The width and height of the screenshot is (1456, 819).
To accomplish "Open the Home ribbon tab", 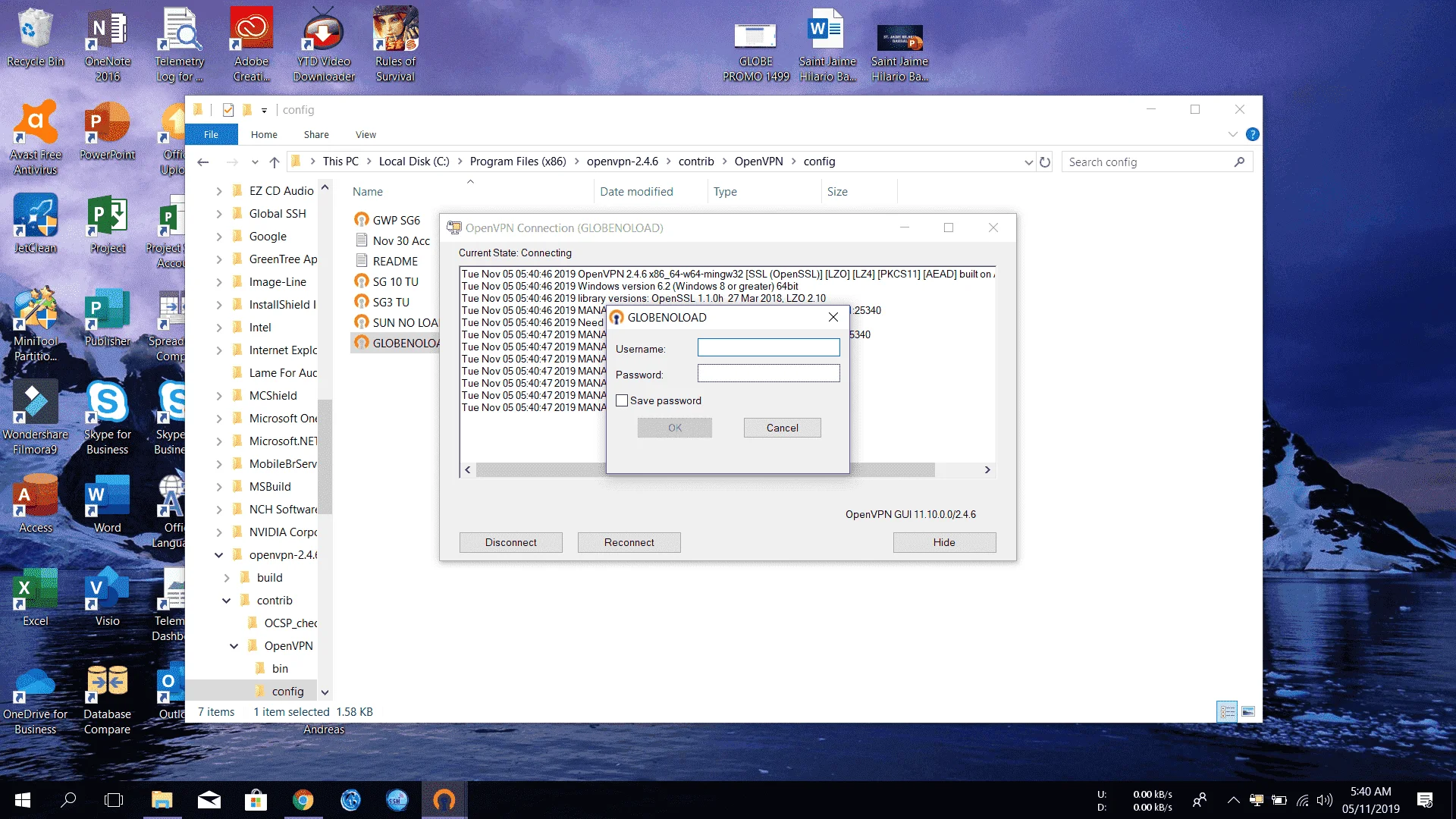I will (x=264, y=134).
